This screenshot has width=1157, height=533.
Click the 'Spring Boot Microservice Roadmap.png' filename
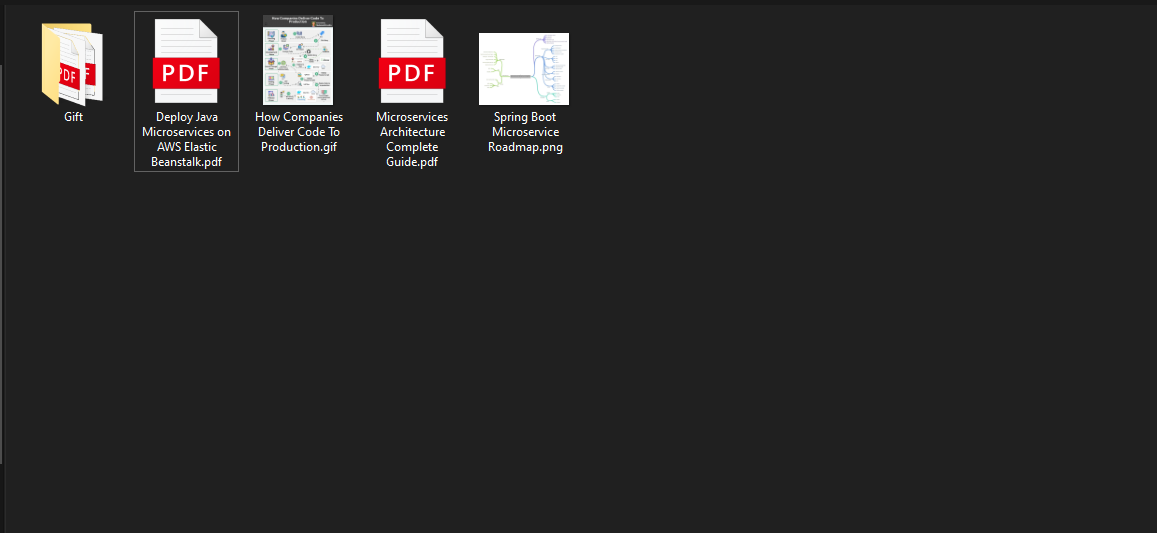pyautogui.click(x=525, y=132)
